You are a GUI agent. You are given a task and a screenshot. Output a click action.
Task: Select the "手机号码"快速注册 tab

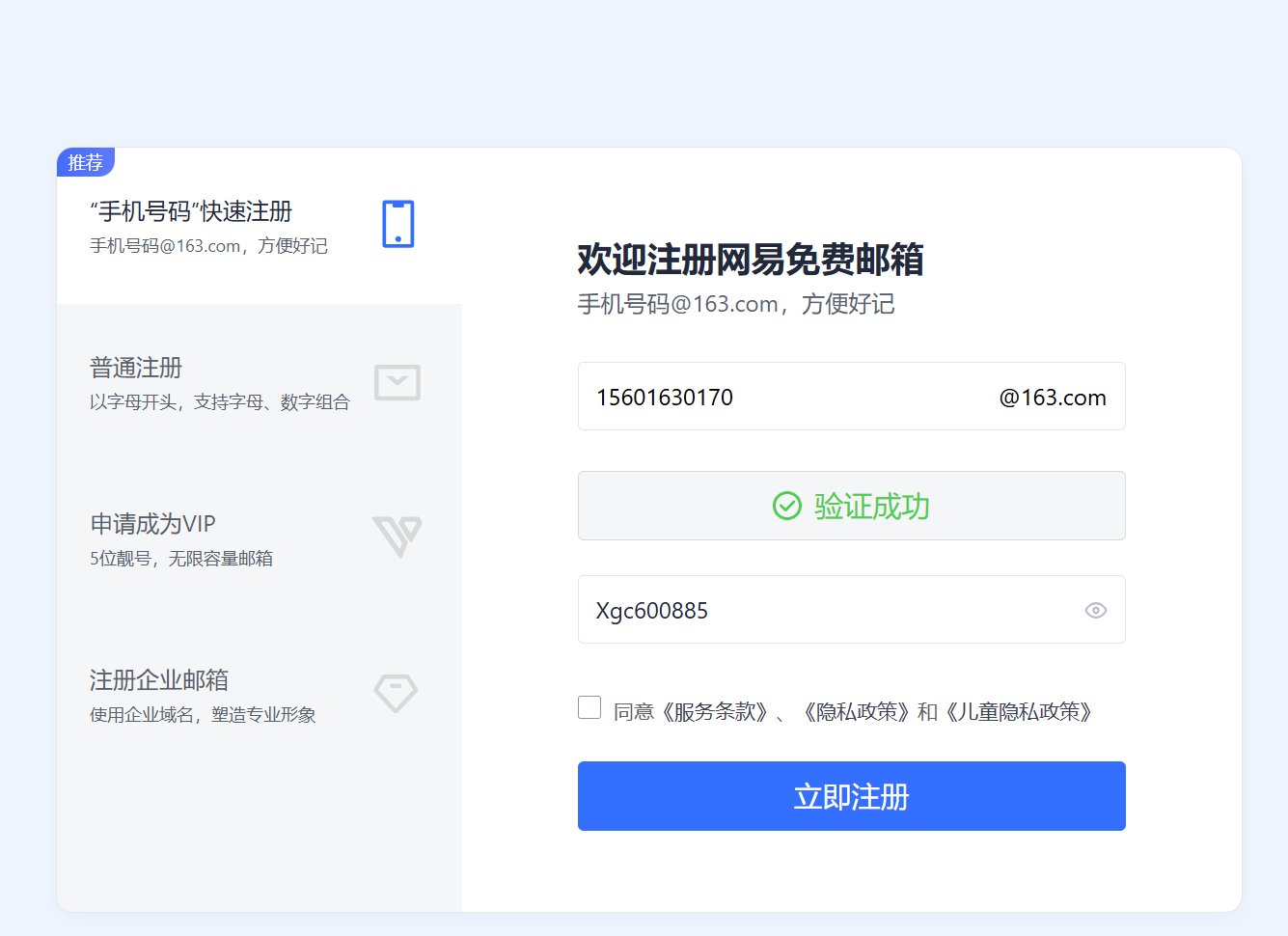(191, 212)
